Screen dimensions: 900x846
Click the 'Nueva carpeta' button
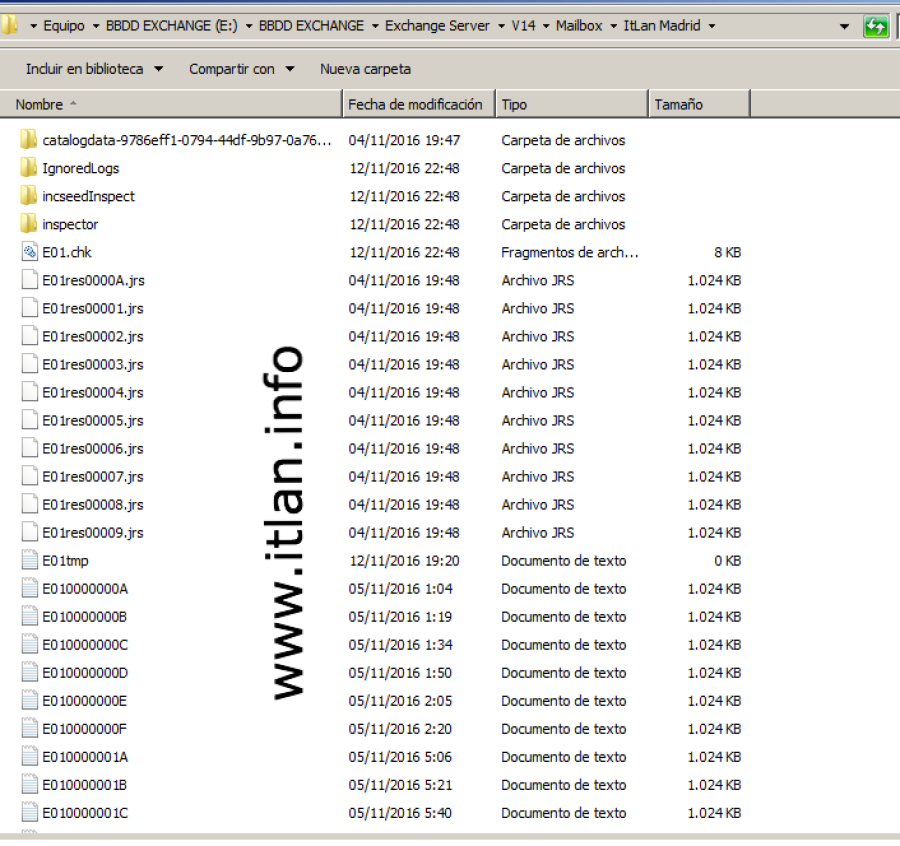(365, 69)
